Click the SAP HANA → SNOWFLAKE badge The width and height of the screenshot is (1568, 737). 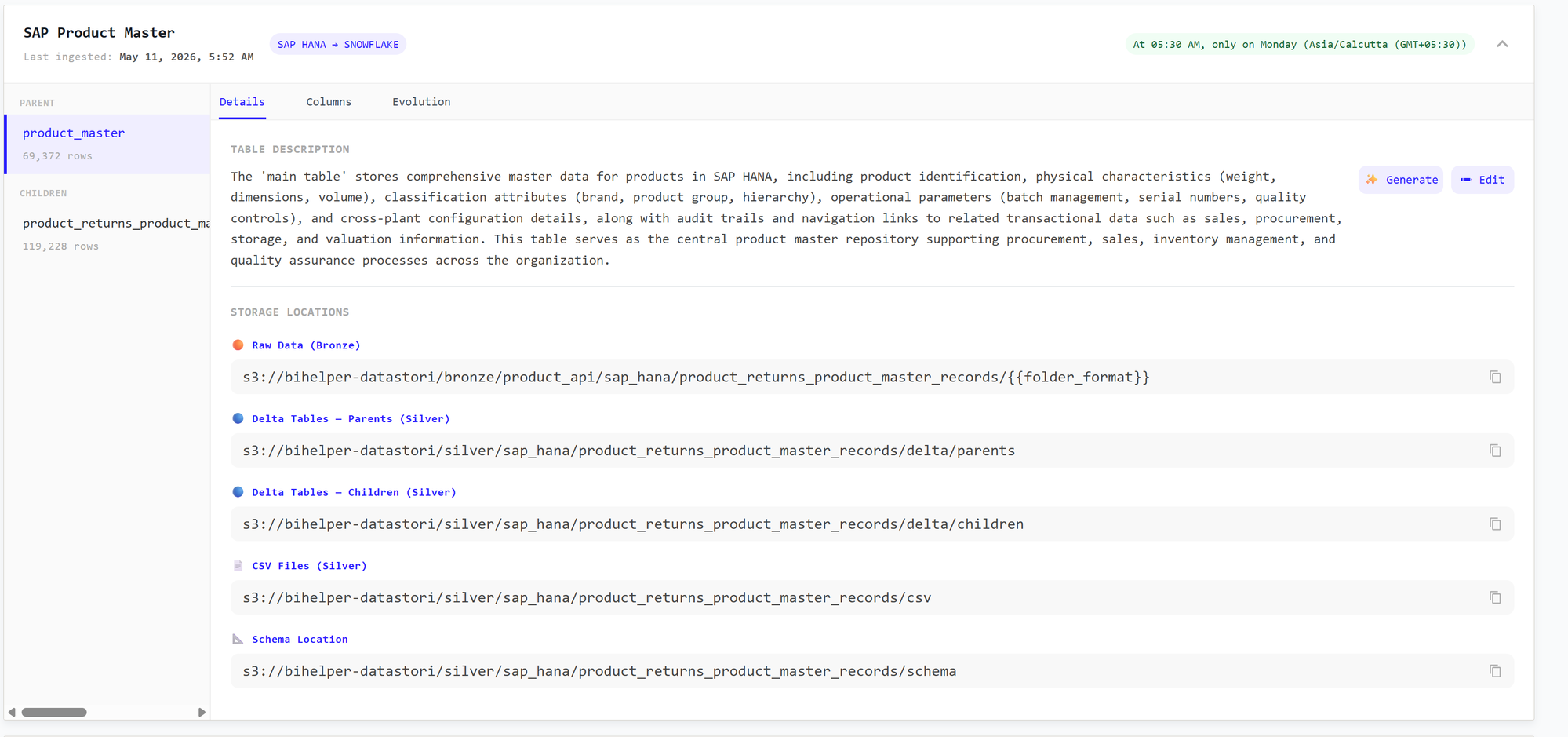[x=338, y=44]
